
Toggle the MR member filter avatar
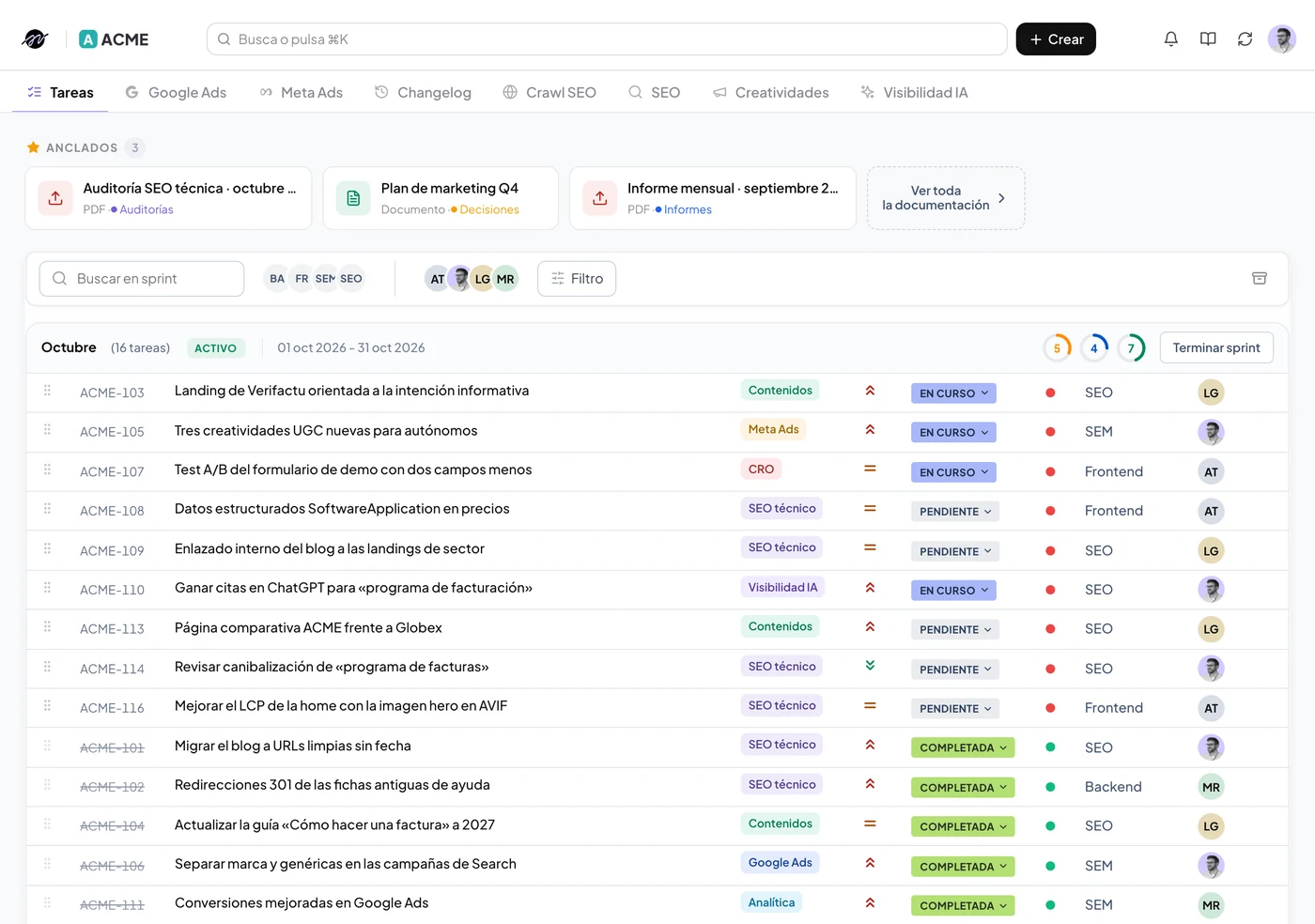[505, 279]
